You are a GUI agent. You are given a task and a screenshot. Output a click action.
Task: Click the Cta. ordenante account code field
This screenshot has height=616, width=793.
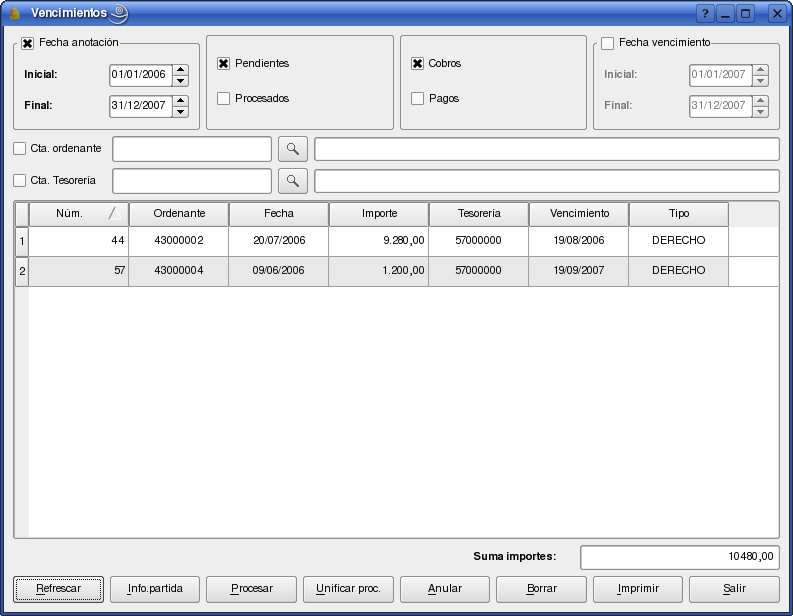(x=192, y=149)
